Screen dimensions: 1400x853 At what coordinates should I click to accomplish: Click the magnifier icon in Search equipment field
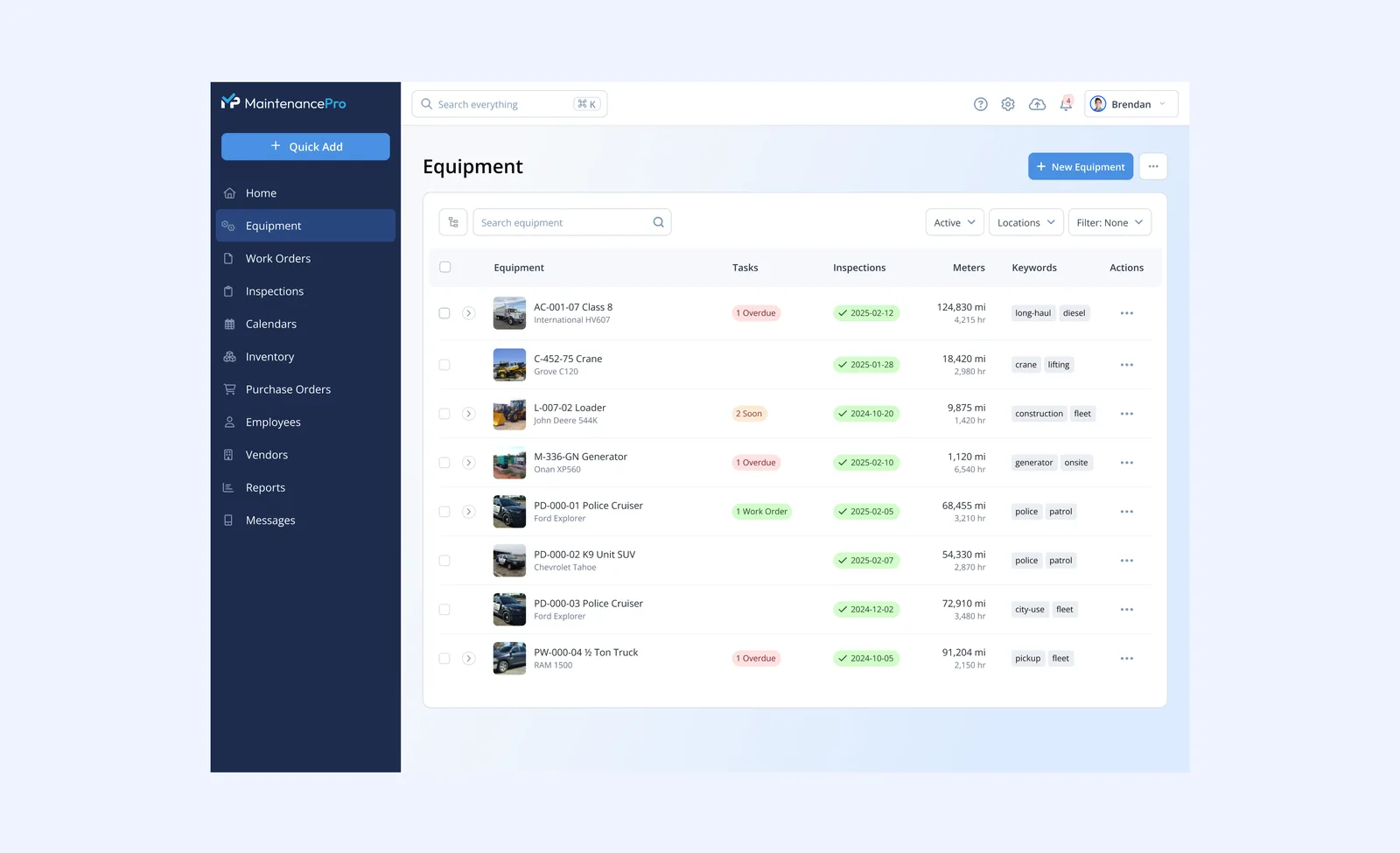658,222
